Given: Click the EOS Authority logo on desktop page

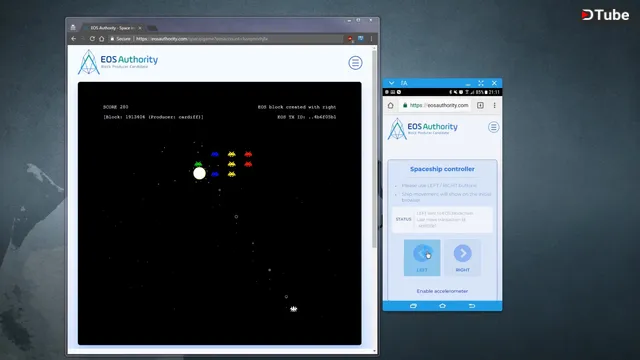Looking at the screenshot, I should [x=118, y=62].
